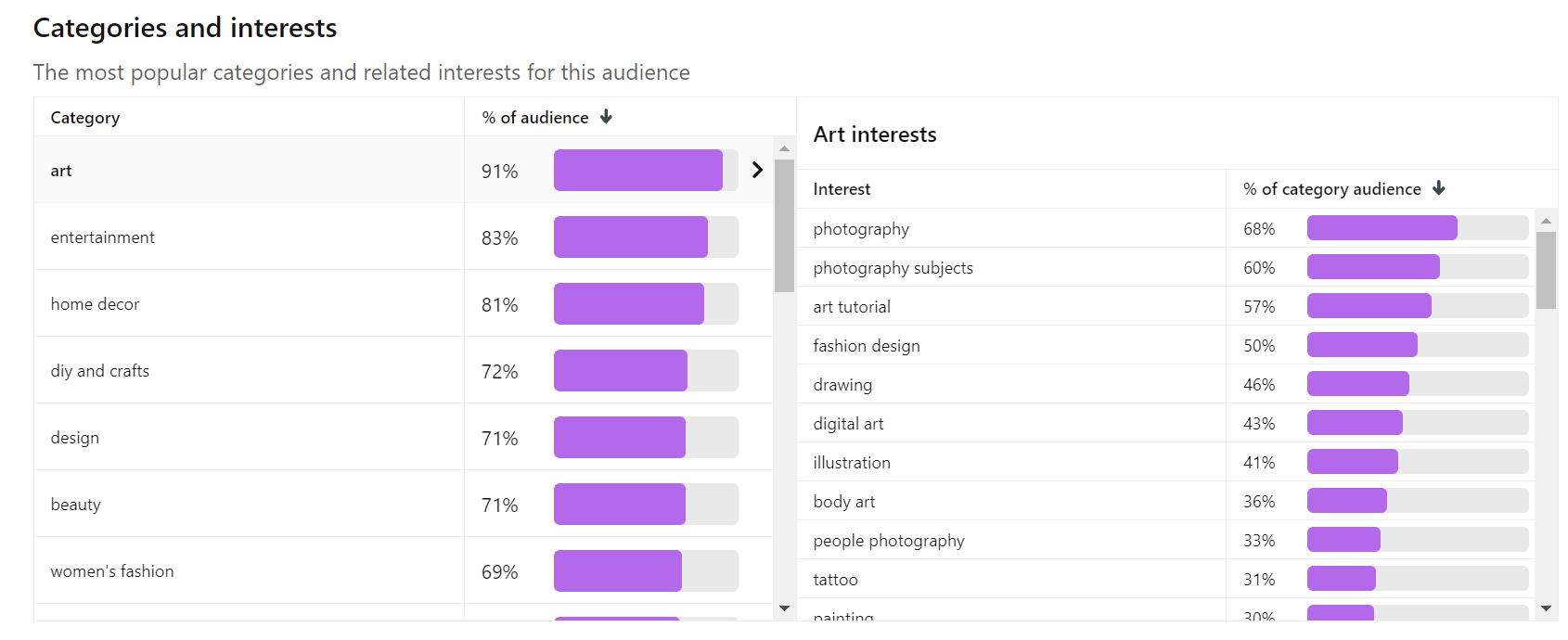Open sorting options on the Category column header
The image size is (1568, 640).
click(x=84, y=117)
